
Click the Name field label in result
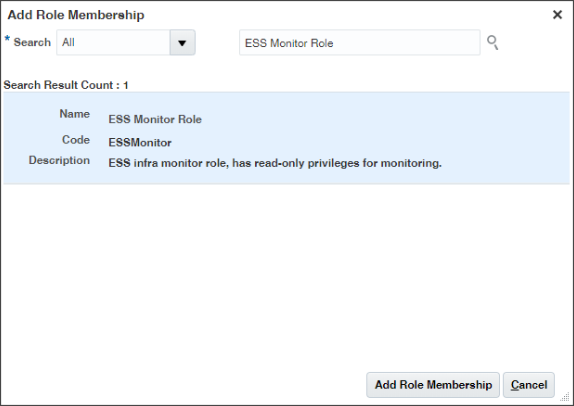pos(75,114)
